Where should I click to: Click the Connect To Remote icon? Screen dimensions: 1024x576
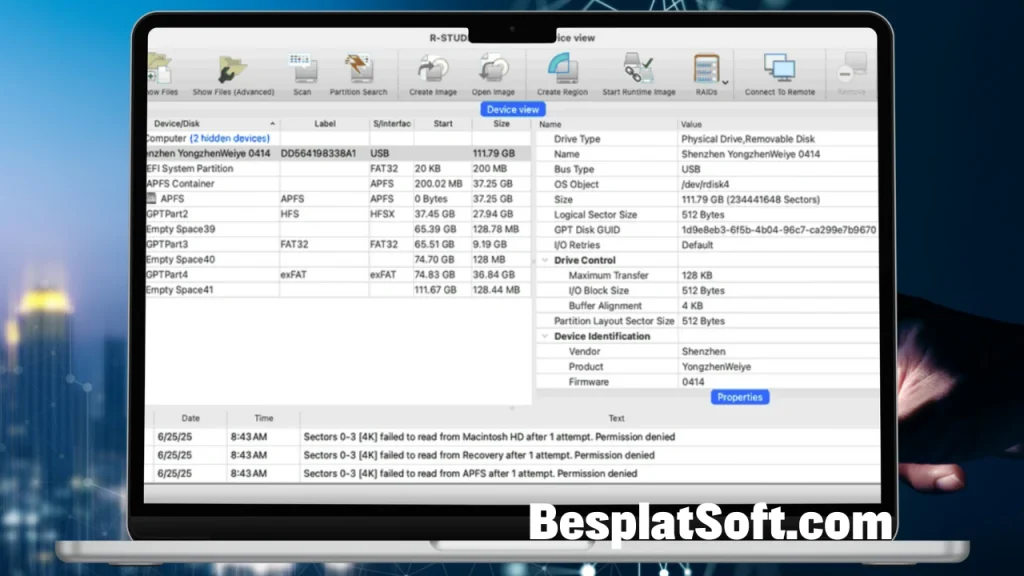pyautogui.click(x=779, y=72)
